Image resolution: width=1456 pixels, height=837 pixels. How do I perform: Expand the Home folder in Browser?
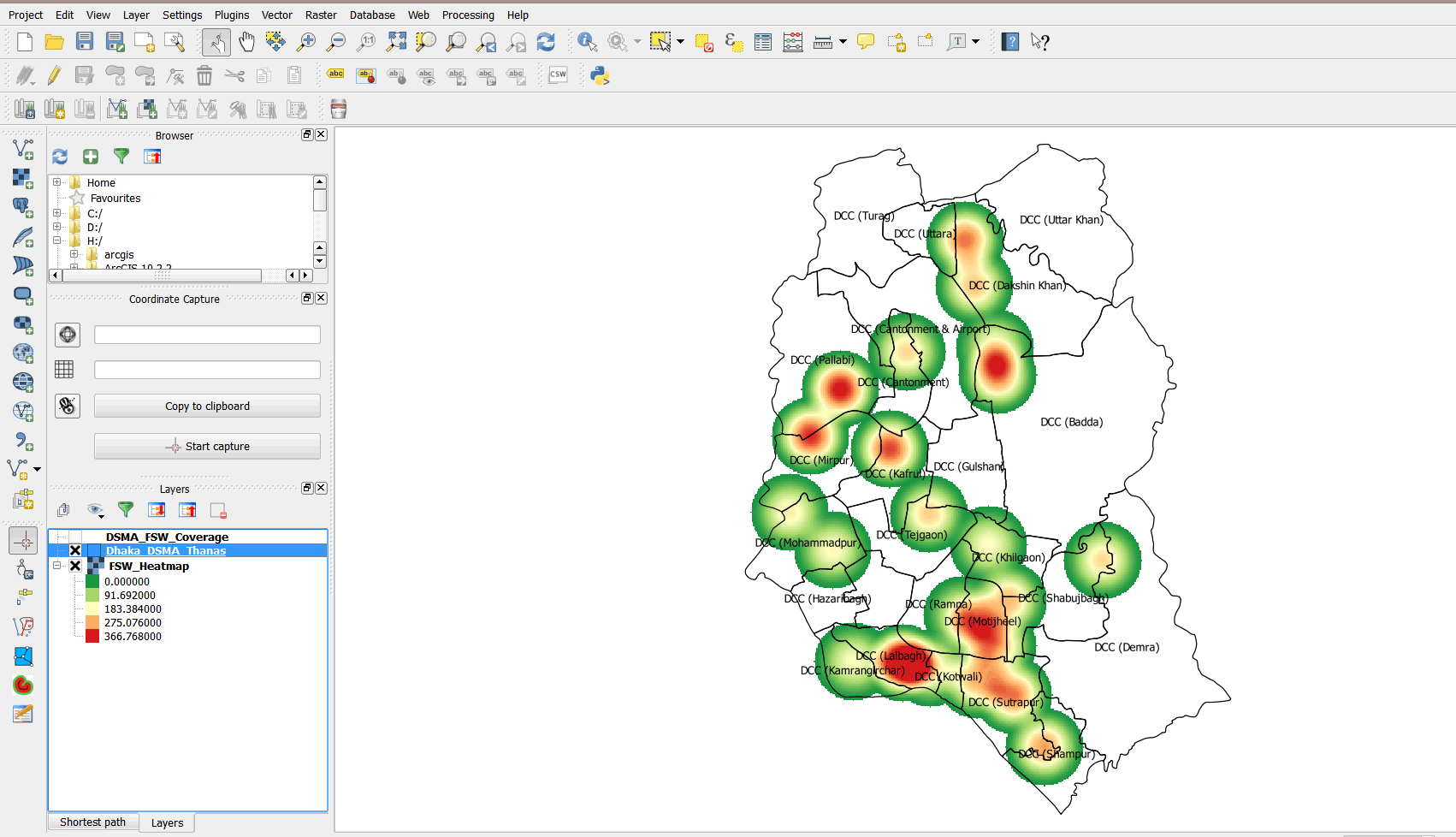click(57, 182)
